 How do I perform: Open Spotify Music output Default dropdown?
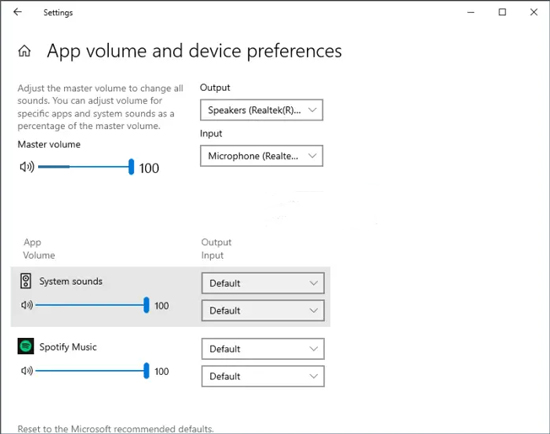(263, 349)
